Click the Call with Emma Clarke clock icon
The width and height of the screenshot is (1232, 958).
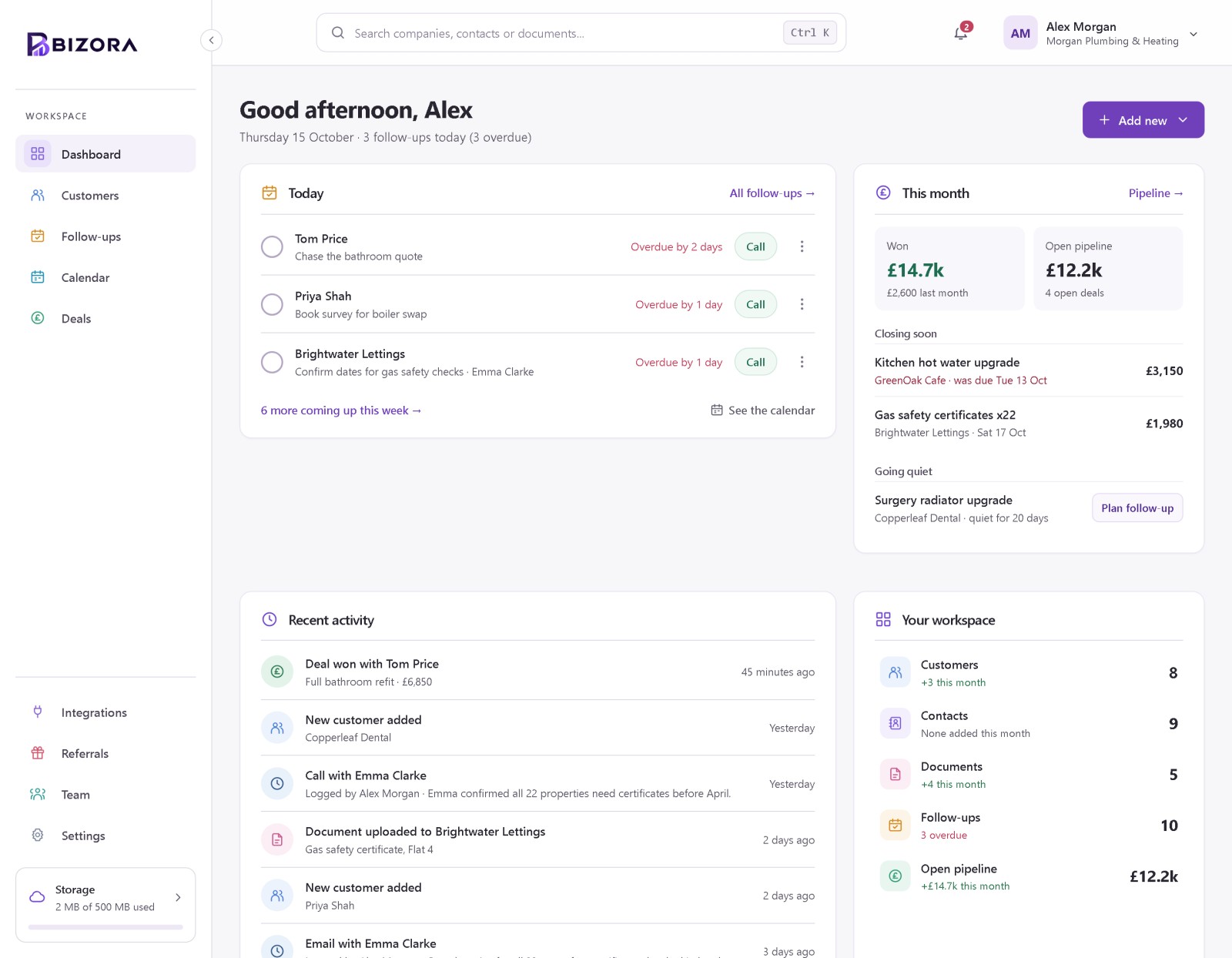(x=277, y=783)
